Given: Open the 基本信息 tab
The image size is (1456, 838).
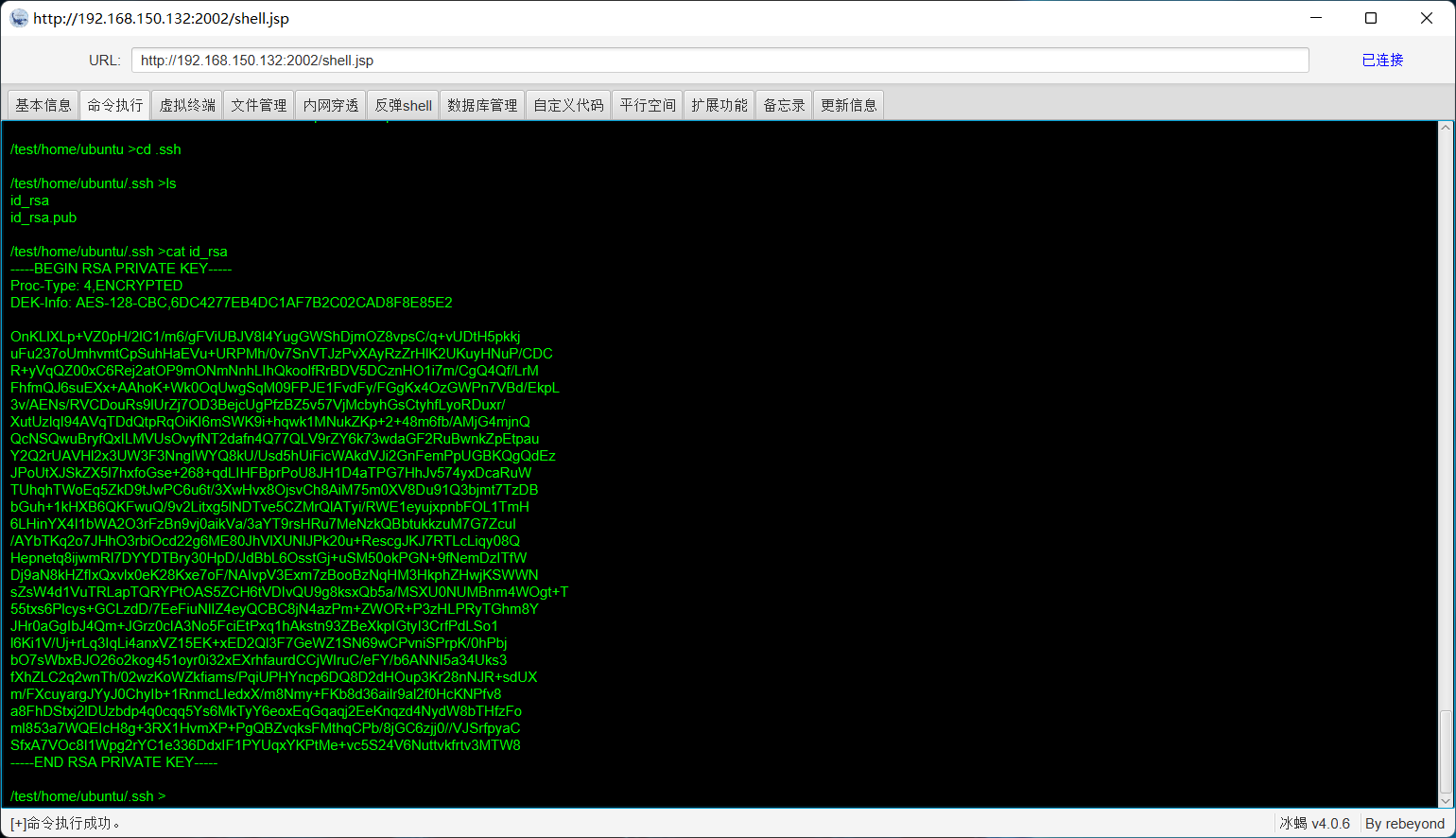Looking at the screenshot, I should [43, 105].
